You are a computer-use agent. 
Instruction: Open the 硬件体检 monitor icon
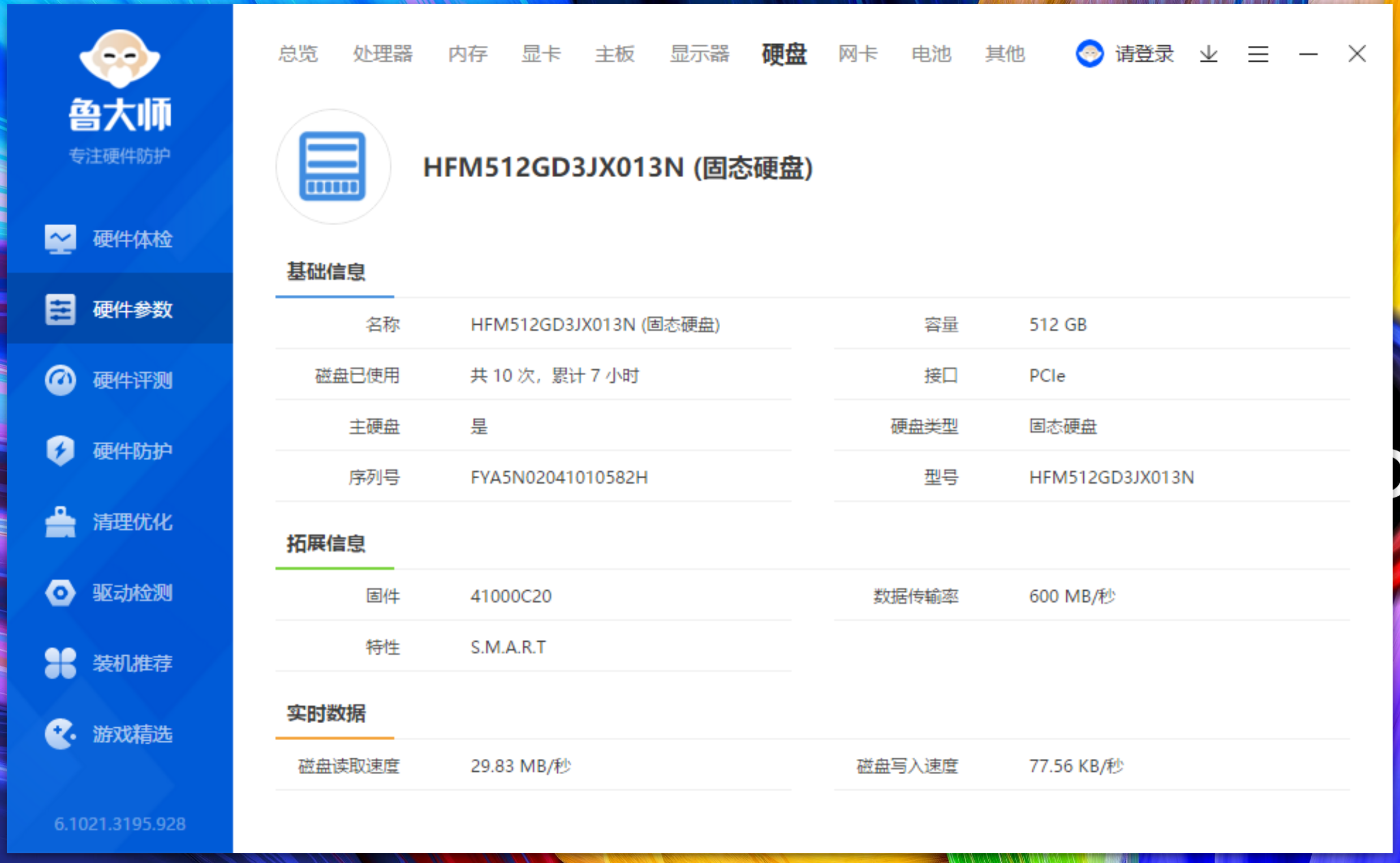point(60,239)
